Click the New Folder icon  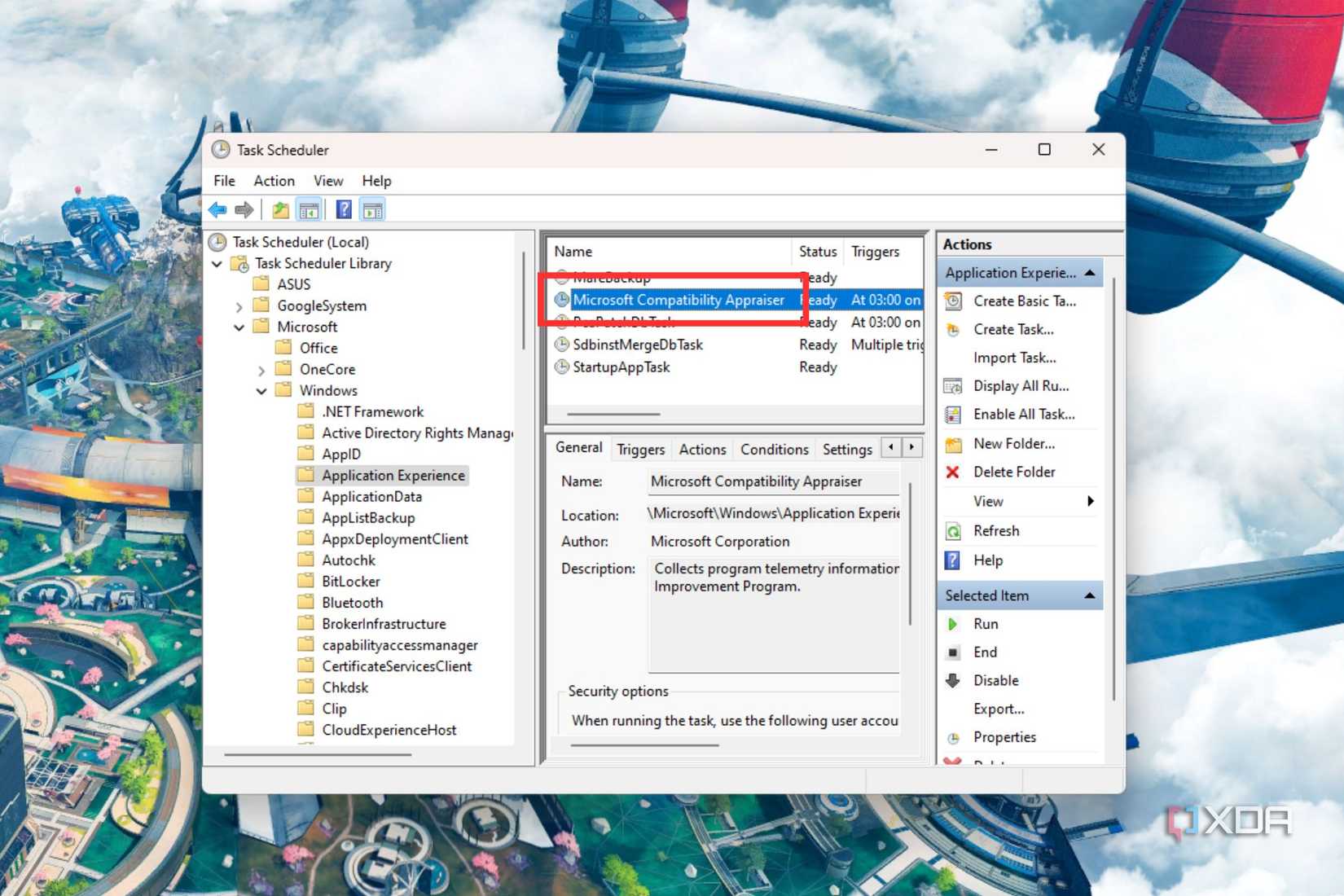952,443
